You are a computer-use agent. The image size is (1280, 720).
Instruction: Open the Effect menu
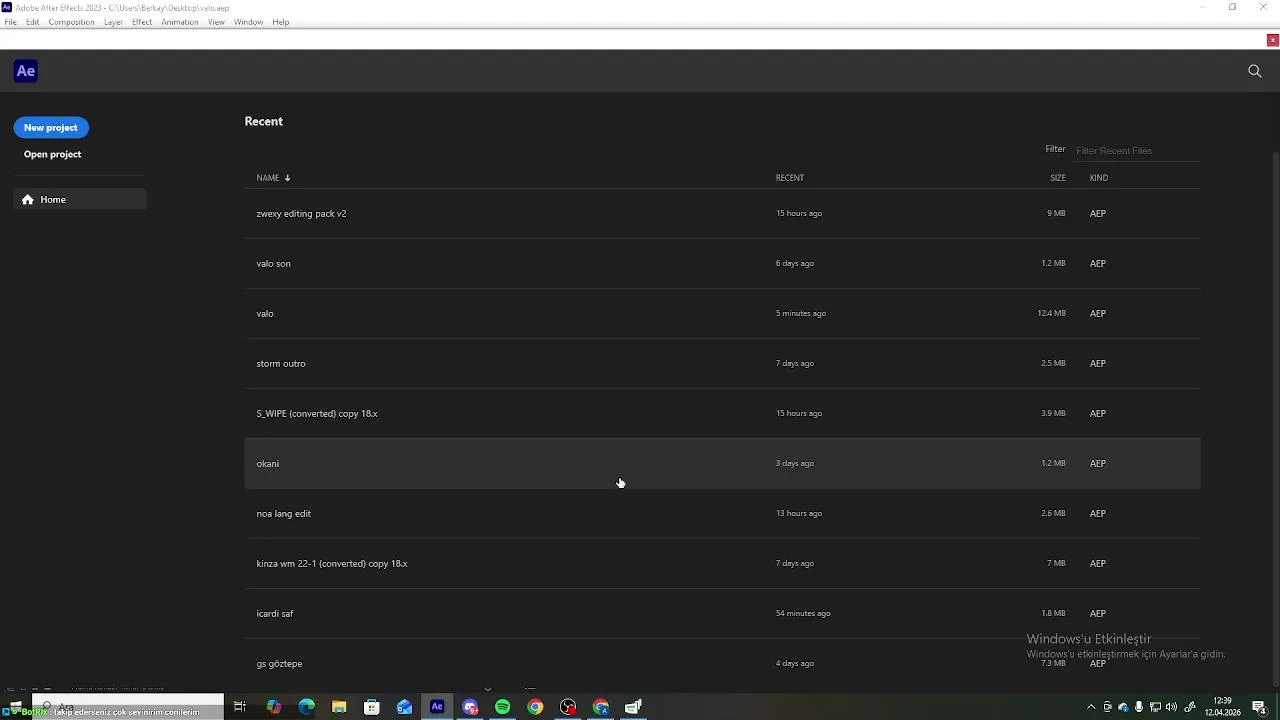point(142,22)
